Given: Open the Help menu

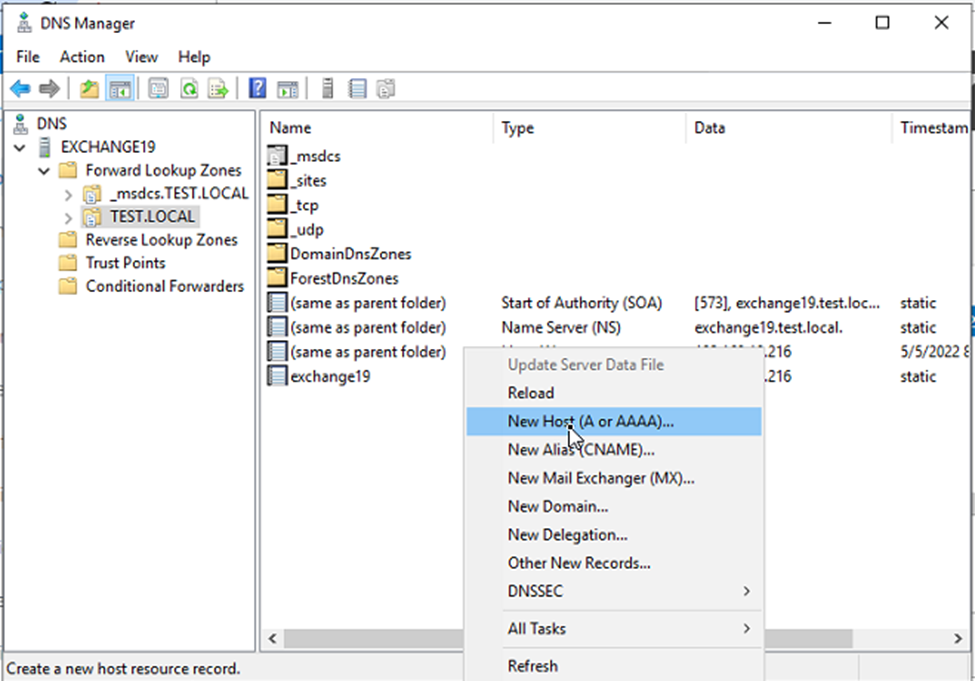Looking at the screenshot, I should (194, 57).
